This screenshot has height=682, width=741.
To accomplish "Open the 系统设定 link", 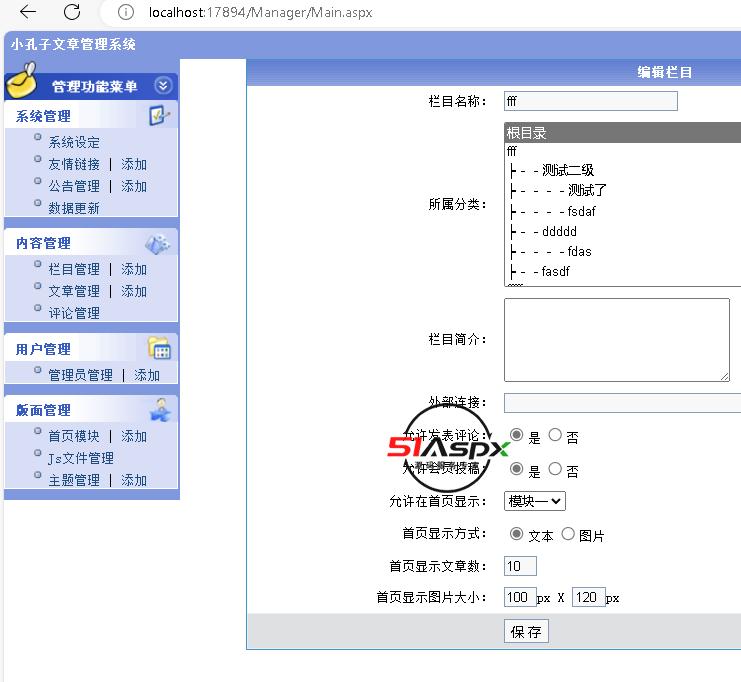I will 74,142.
